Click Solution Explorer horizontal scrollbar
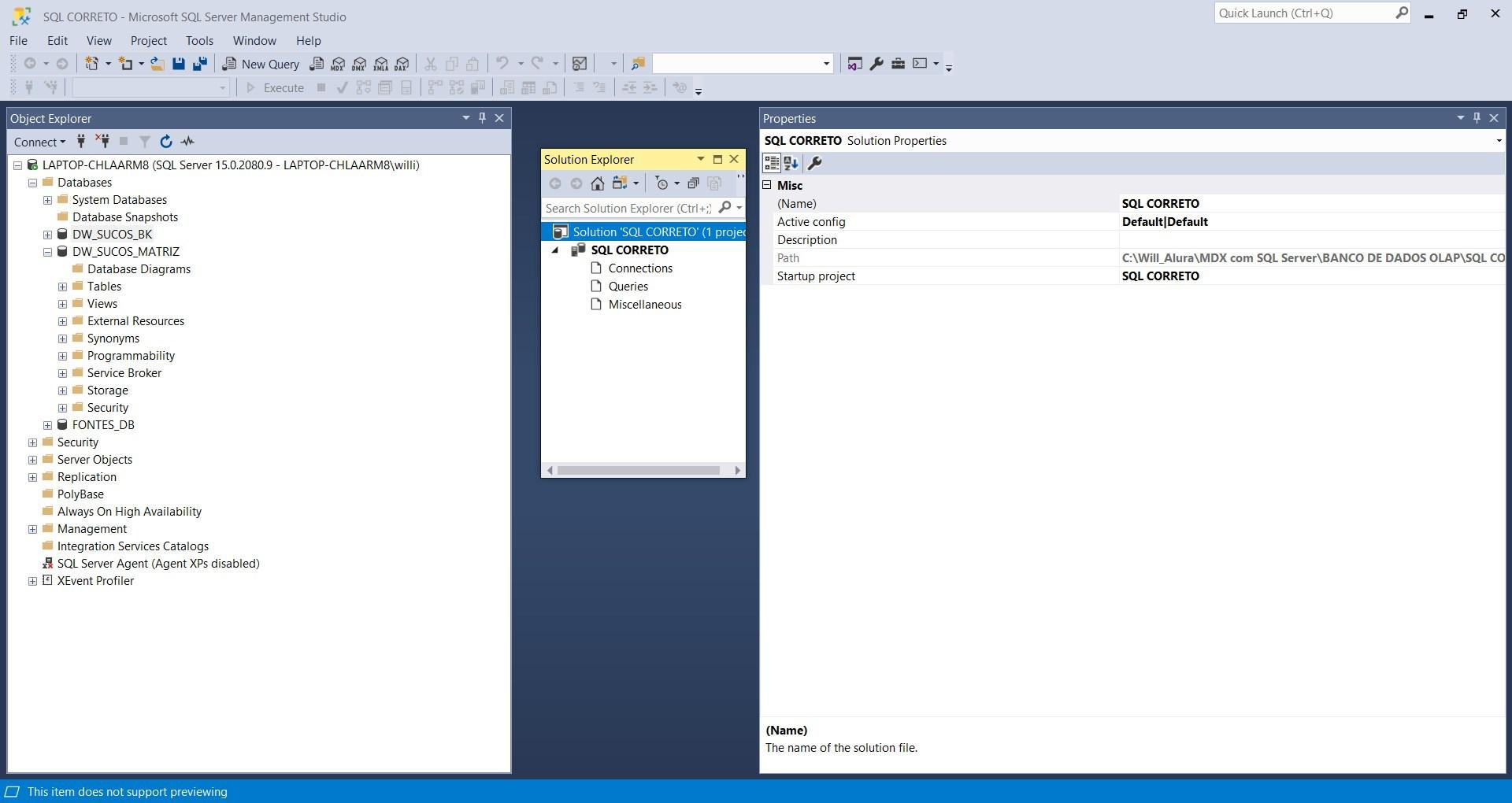This screenshot has width=1512, height=803. pos(638,471)
